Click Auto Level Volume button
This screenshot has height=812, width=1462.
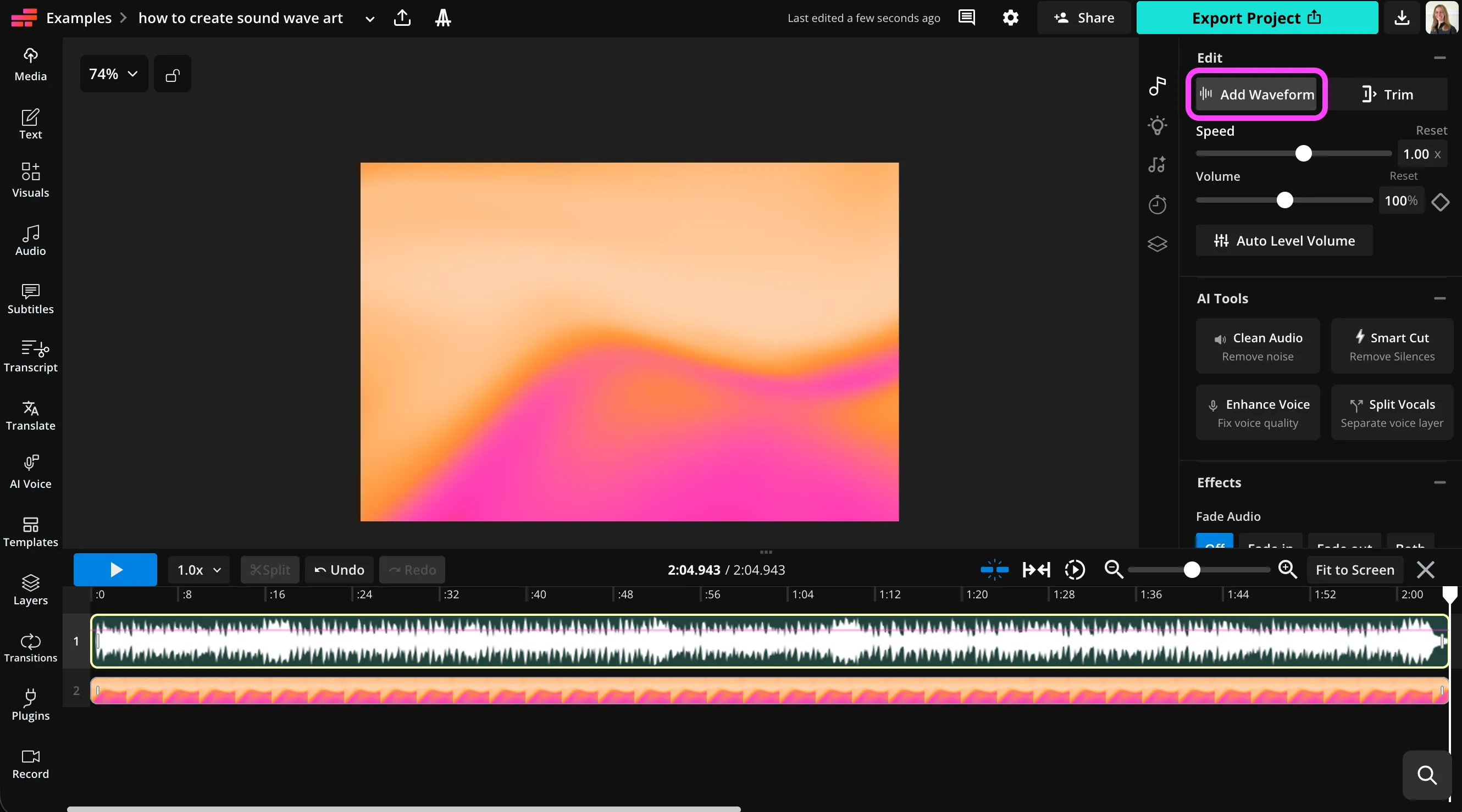1284,241
